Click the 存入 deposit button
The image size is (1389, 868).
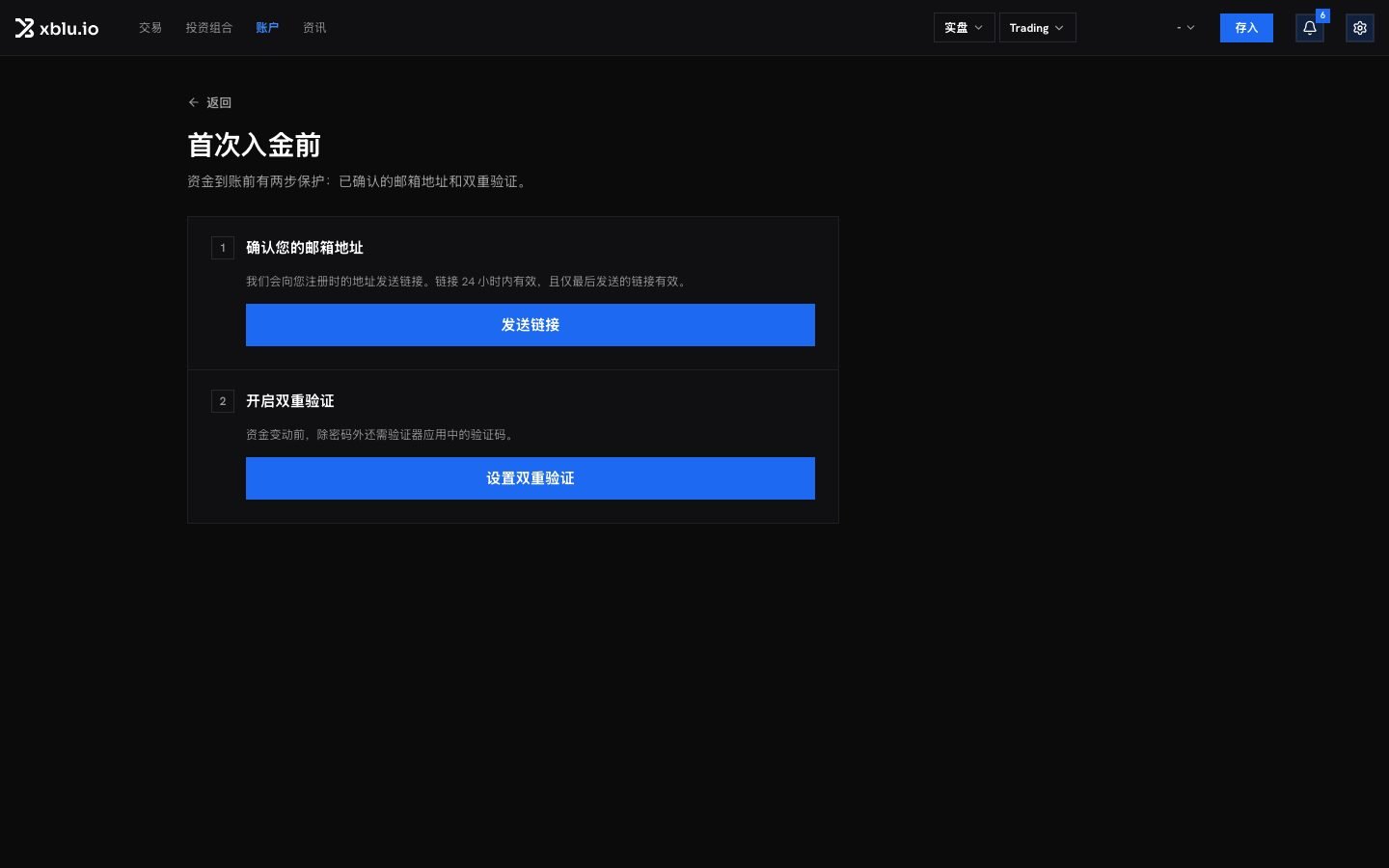[1246, 28]
